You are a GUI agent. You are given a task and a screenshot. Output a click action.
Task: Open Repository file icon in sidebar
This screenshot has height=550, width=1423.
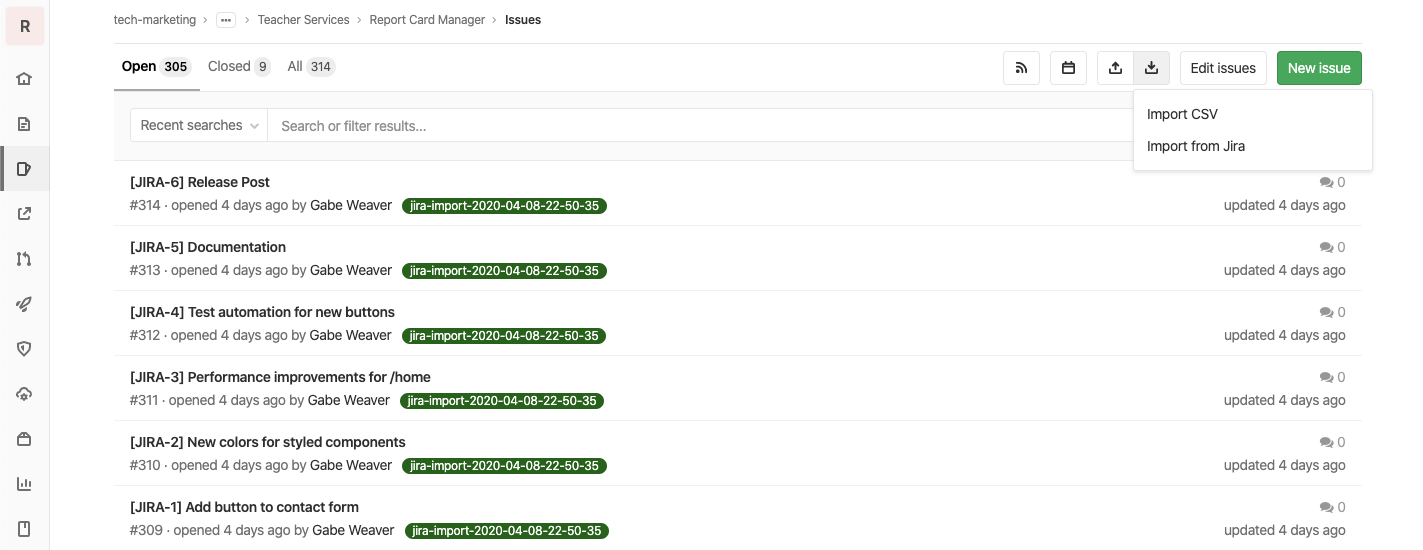point(25,124)
